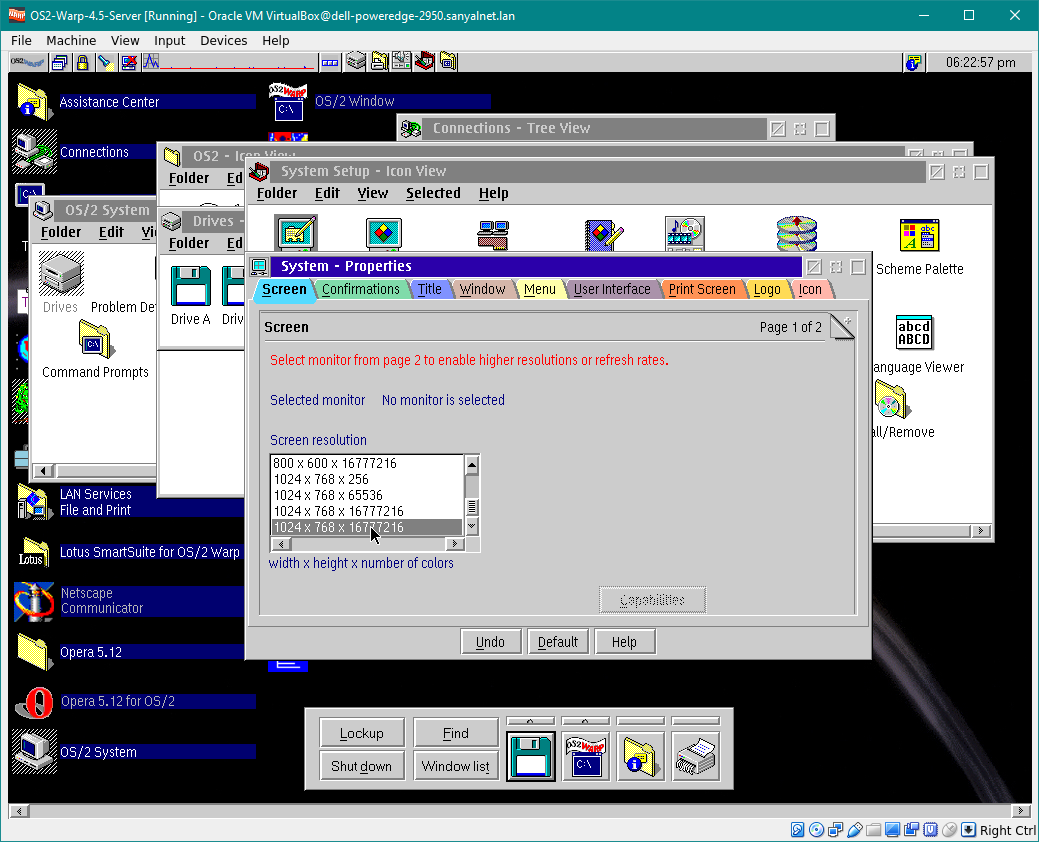Open the VirtualBox Devices menu
This screenshot has height=842, width=1039.
(x=223, y=40)
